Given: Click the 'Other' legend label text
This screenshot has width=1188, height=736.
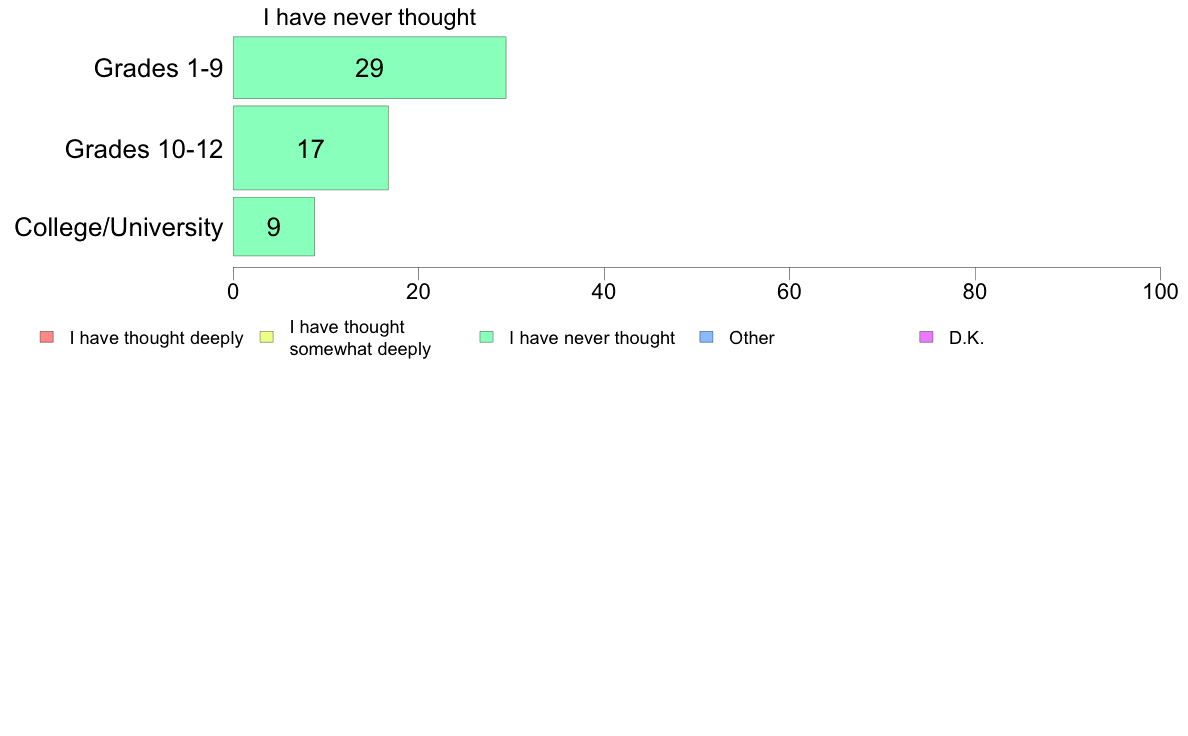Looking at the screenshot, I should pos(752,338).
